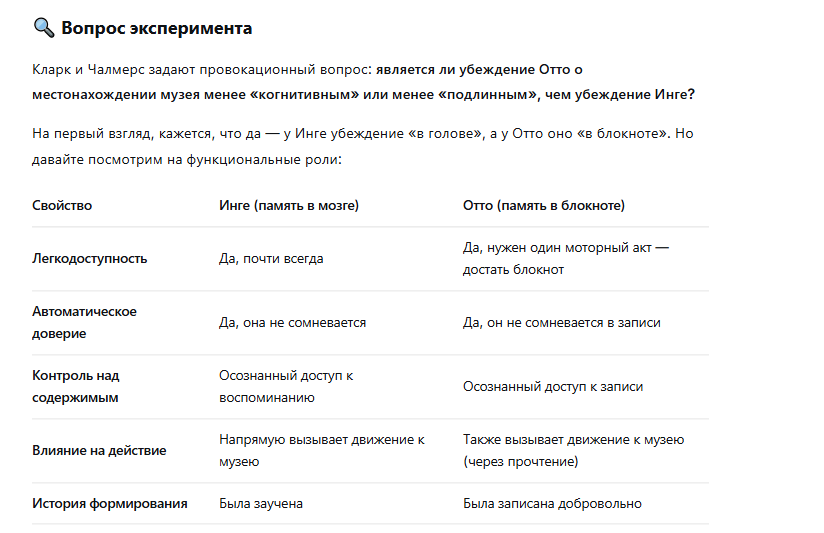The width and height of the screenshot is (824, 533).
Task: Select the 'Легкодоступность' row label
Action: tap(90, 259)
